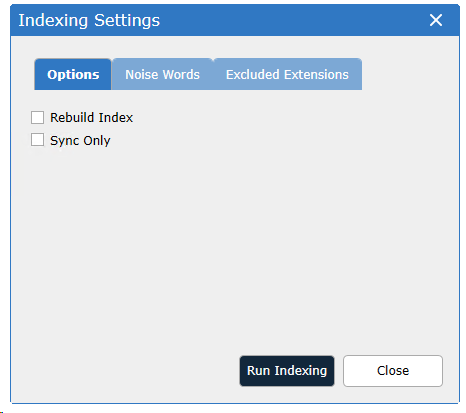This screenshot has height=413, width=466.
Task: Tick the Sync Only checkbox
Action: [x=37, y=140]
